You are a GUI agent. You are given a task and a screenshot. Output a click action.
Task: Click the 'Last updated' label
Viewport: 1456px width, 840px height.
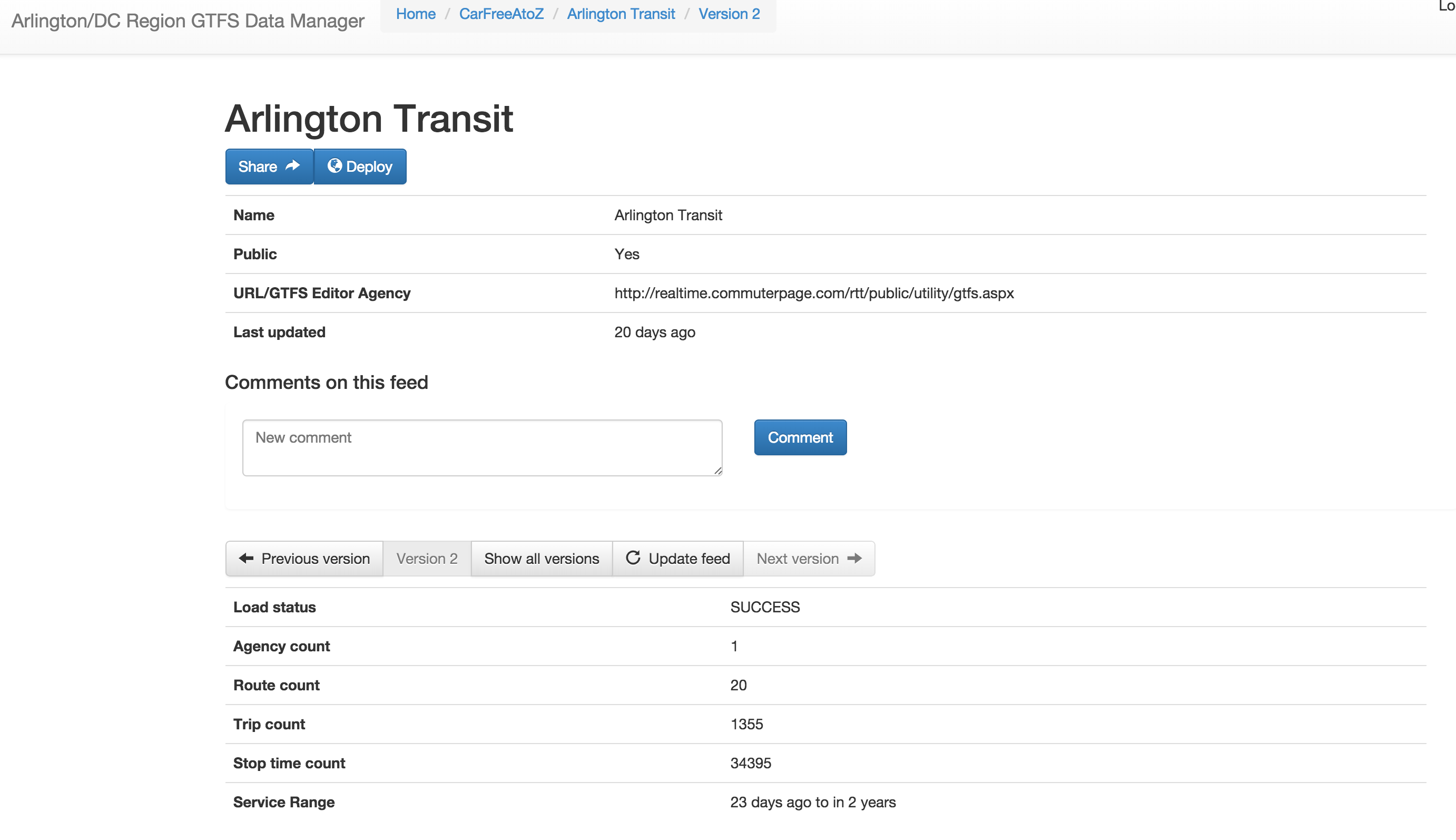279,333
